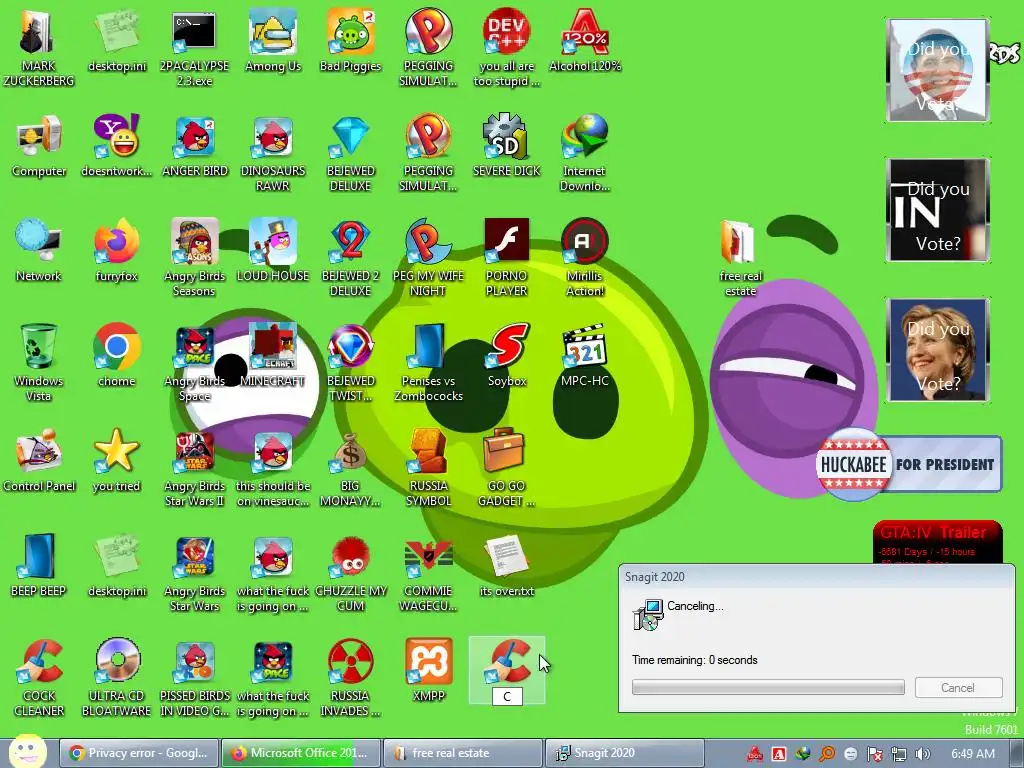
Task: Click the BEEP BEEP icon
Action: point(39,566)
